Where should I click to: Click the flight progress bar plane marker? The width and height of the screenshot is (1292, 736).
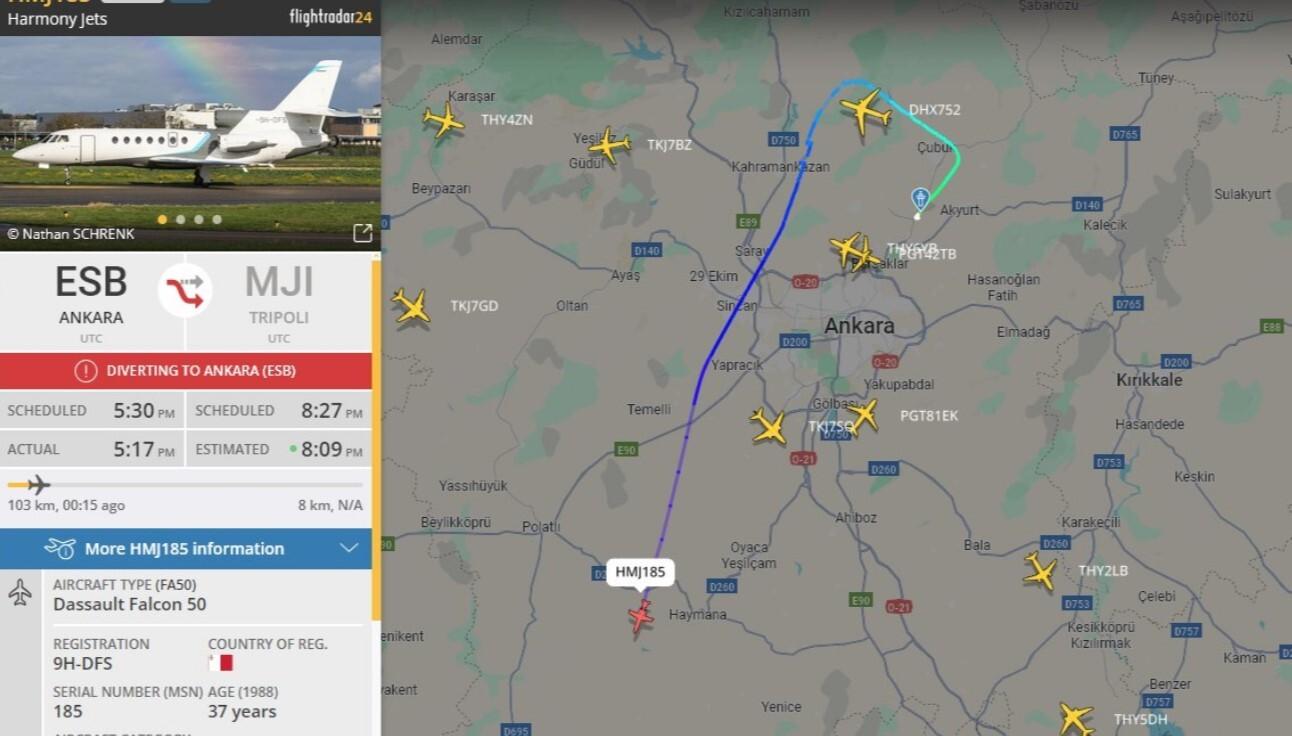38,485
